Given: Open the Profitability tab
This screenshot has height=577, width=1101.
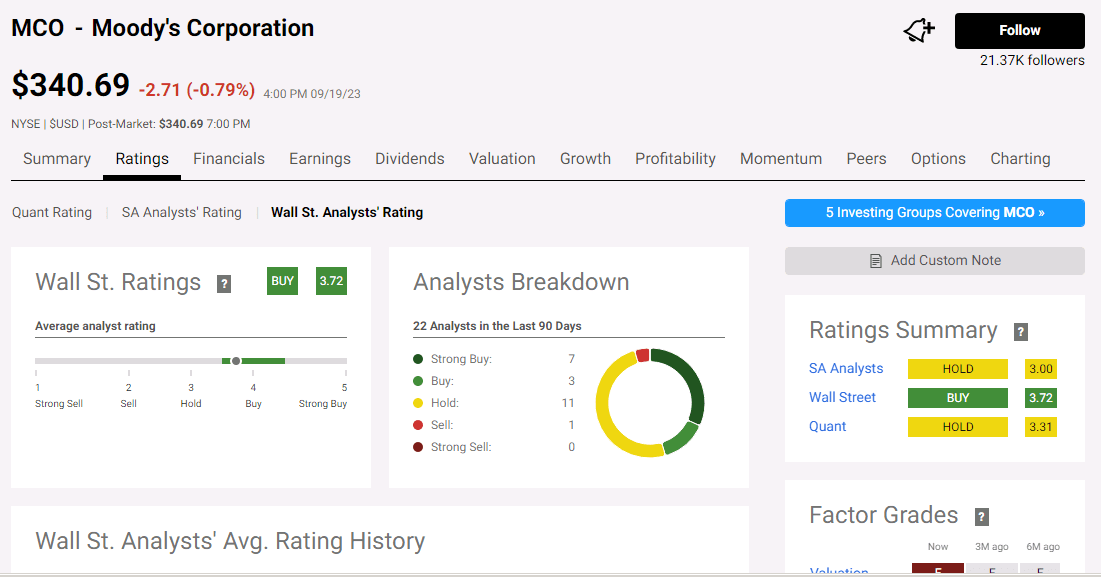Looking at the screenshot, I should (675, 159).
